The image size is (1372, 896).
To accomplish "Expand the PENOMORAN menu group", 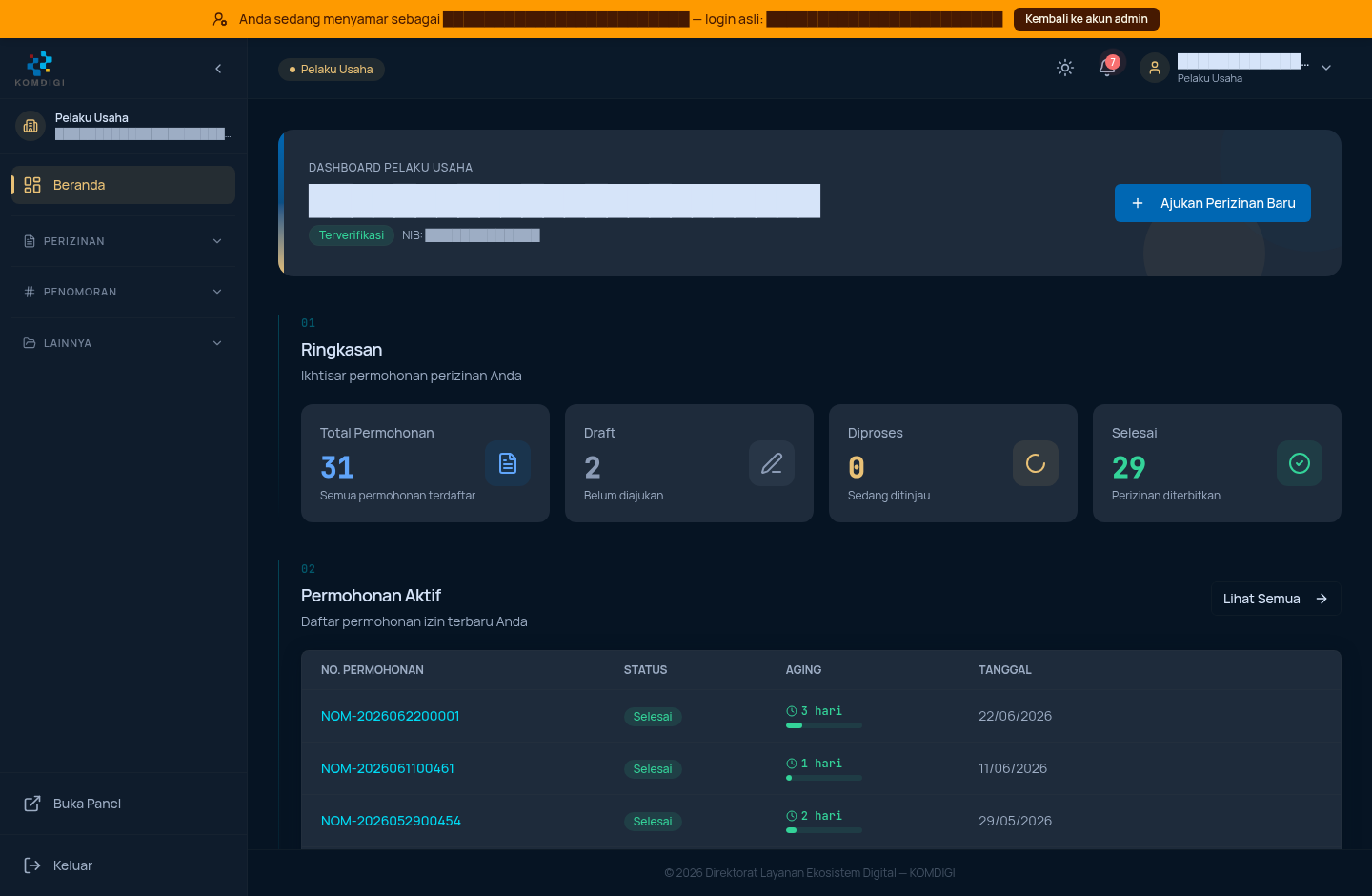I will coord(123,292).
